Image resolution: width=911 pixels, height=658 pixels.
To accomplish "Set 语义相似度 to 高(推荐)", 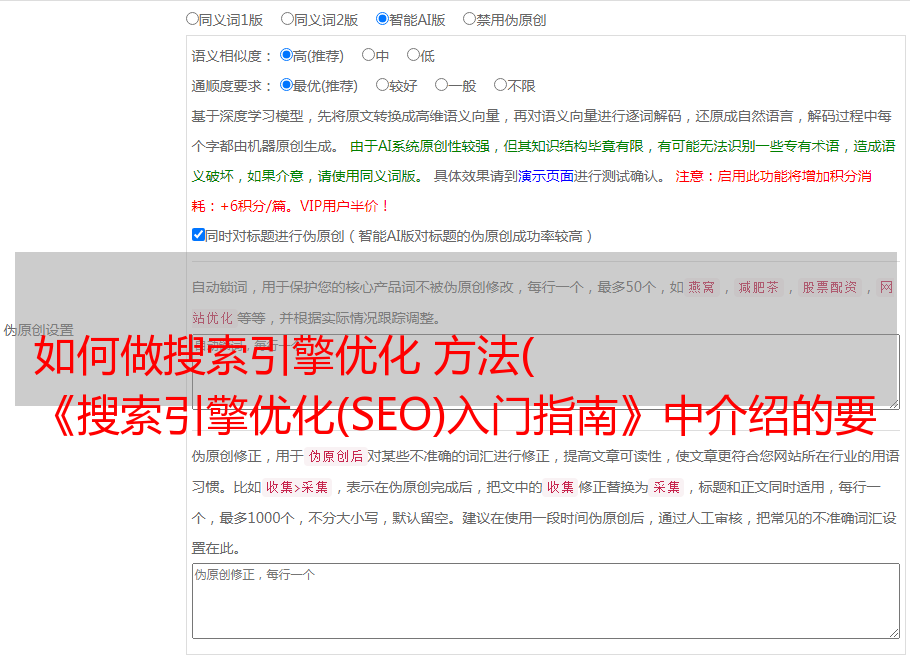I will pyautogui.click(x=286, y=55).
